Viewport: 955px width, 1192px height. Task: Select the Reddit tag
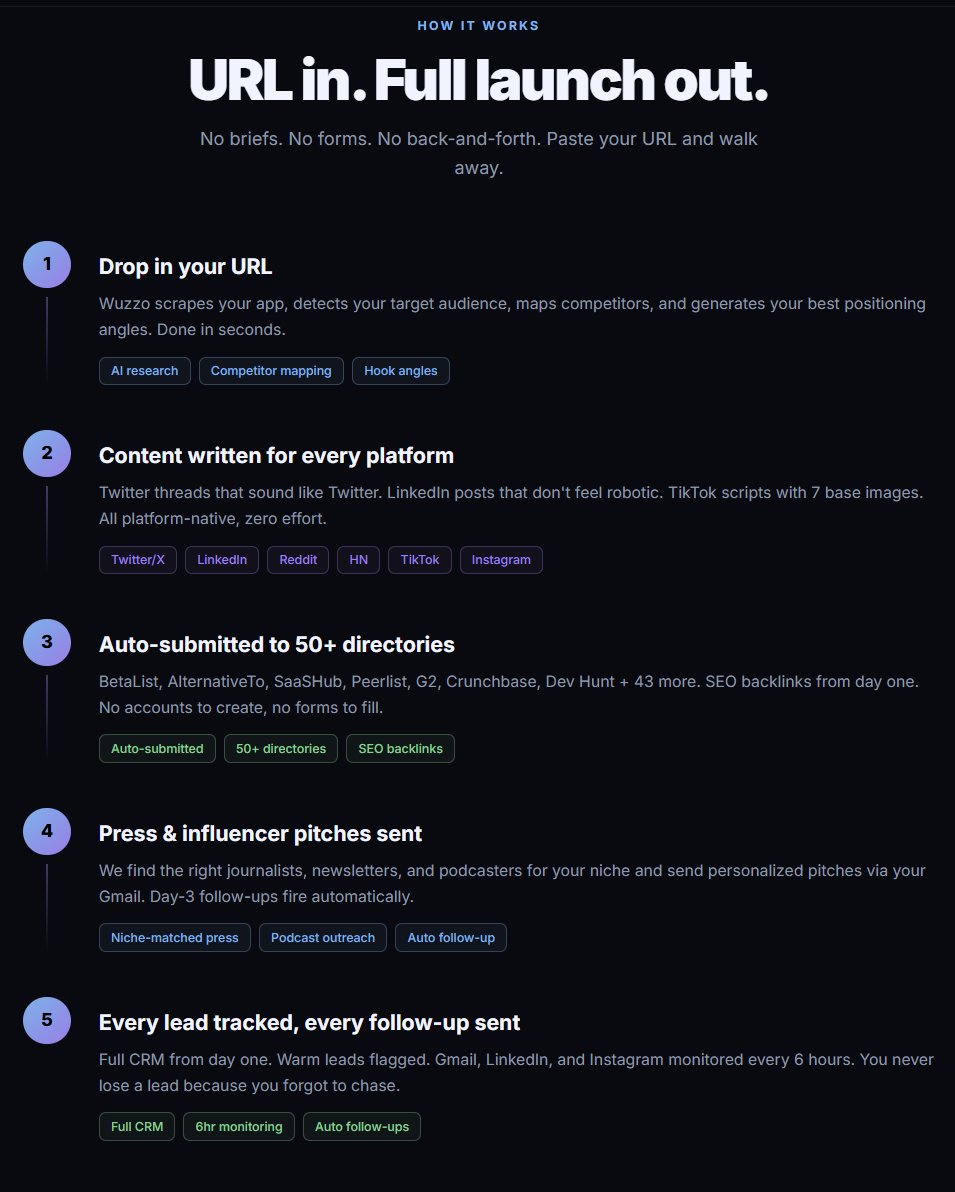click(298, 560)
